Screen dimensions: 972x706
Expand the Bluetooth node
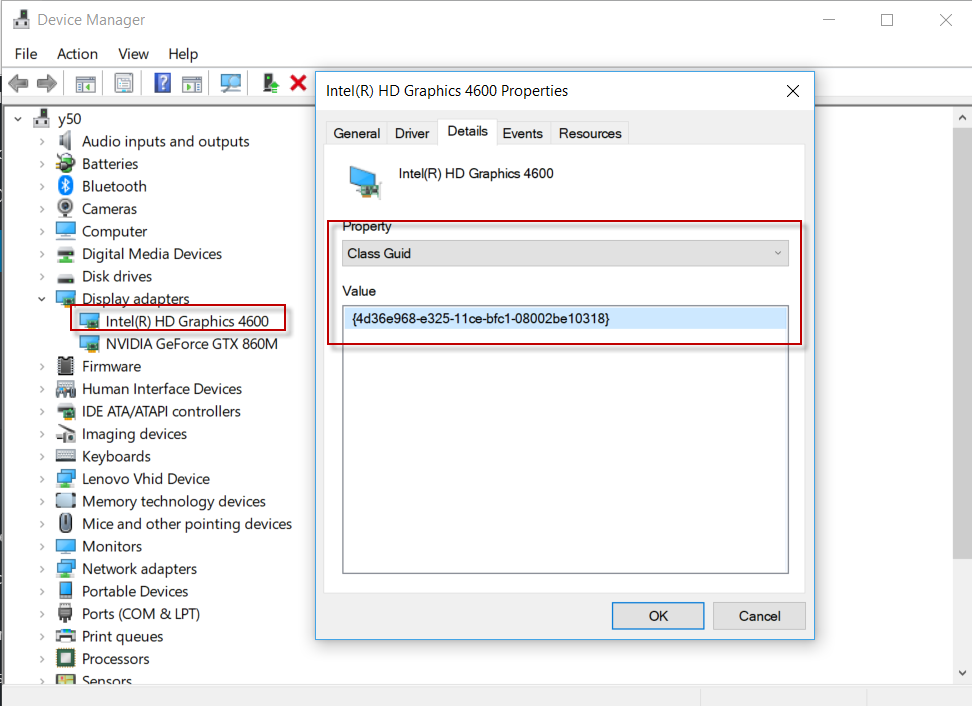(42, 186)
